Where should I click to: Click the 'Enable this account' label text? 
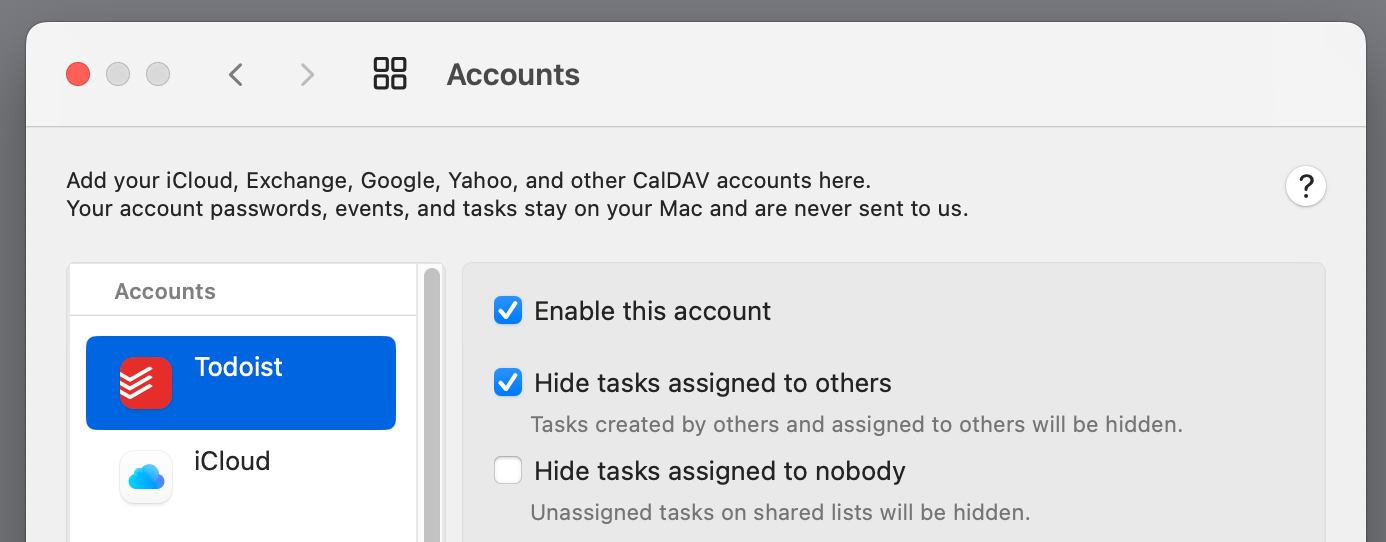pos(653,311)
